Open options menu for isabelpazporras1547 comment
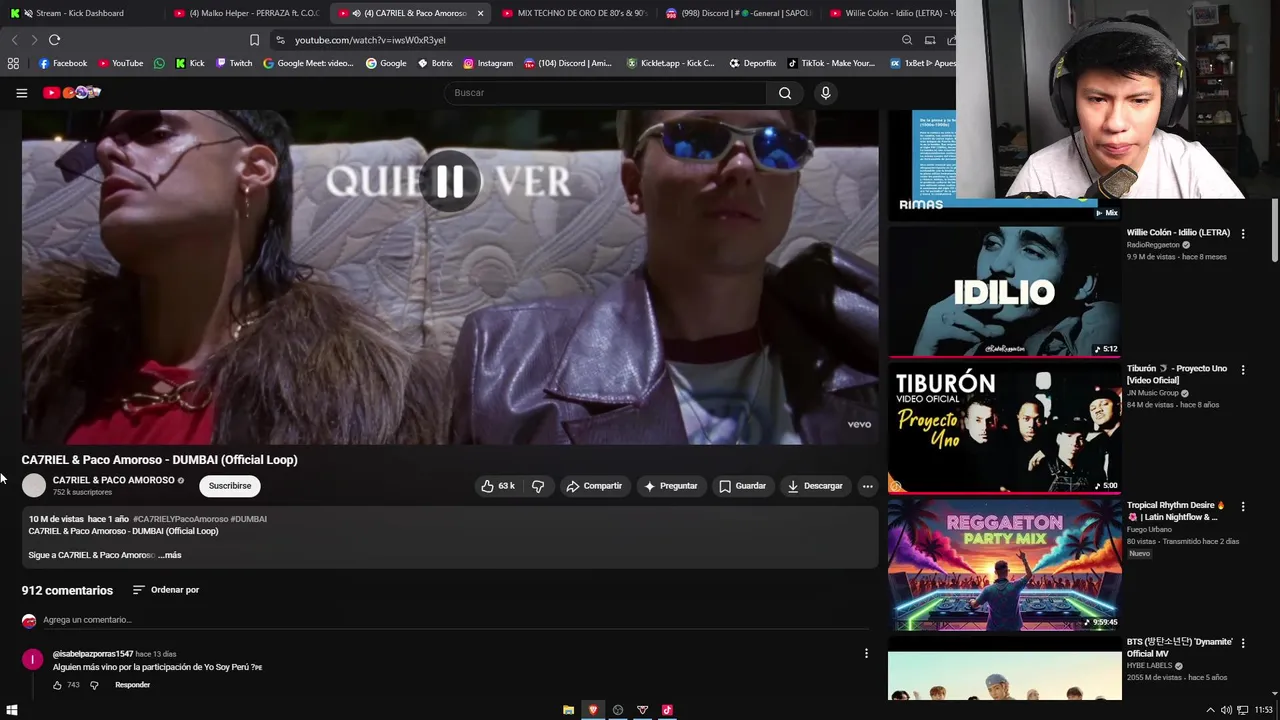Viewport: 1280px width, 720px height. [866, 654]
